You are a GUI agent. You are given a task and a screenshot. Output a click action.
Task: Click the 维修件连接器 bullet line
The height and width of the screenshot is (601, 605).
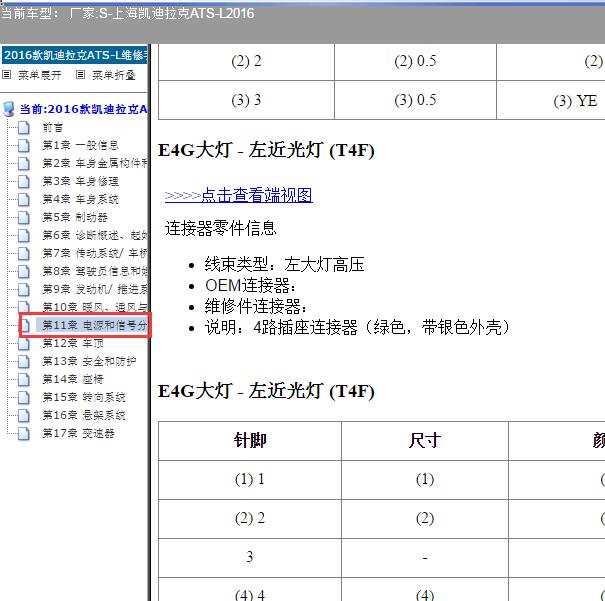click(256, 307)
